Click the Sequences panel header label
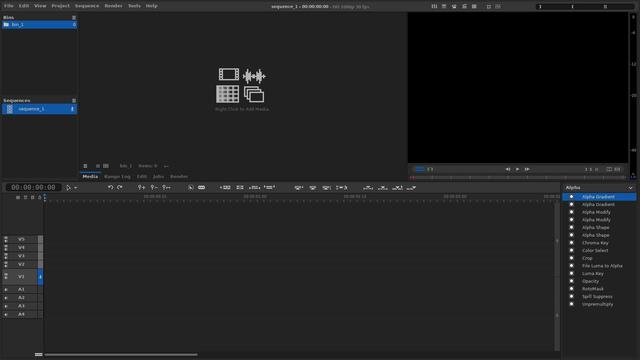640x360 pixels. (x=17, y=100)
